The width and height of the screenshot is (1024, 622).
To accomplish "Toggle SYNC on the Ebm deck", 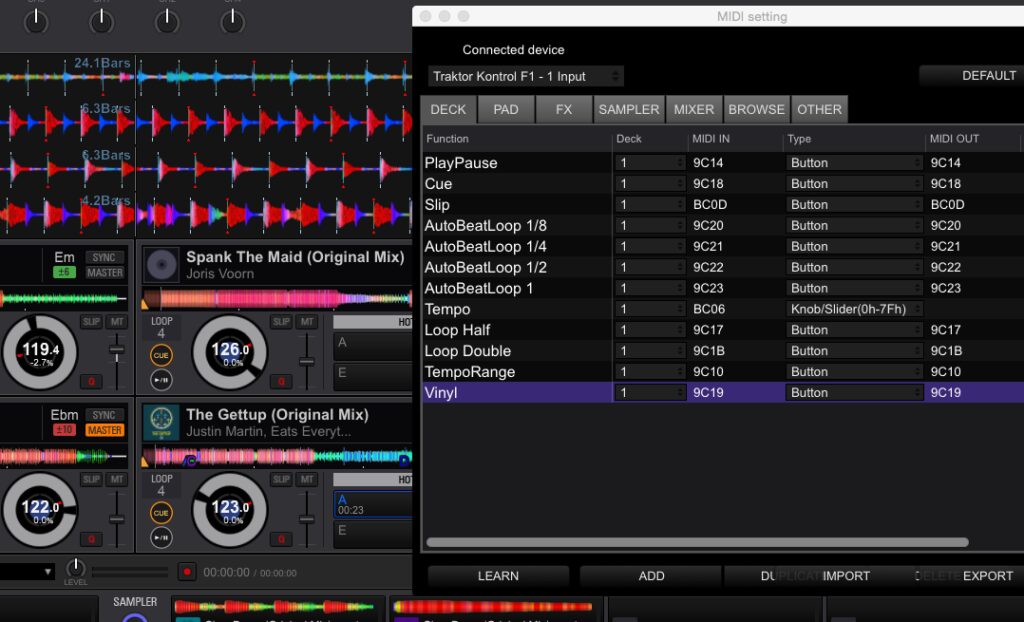I will point(104,415).
